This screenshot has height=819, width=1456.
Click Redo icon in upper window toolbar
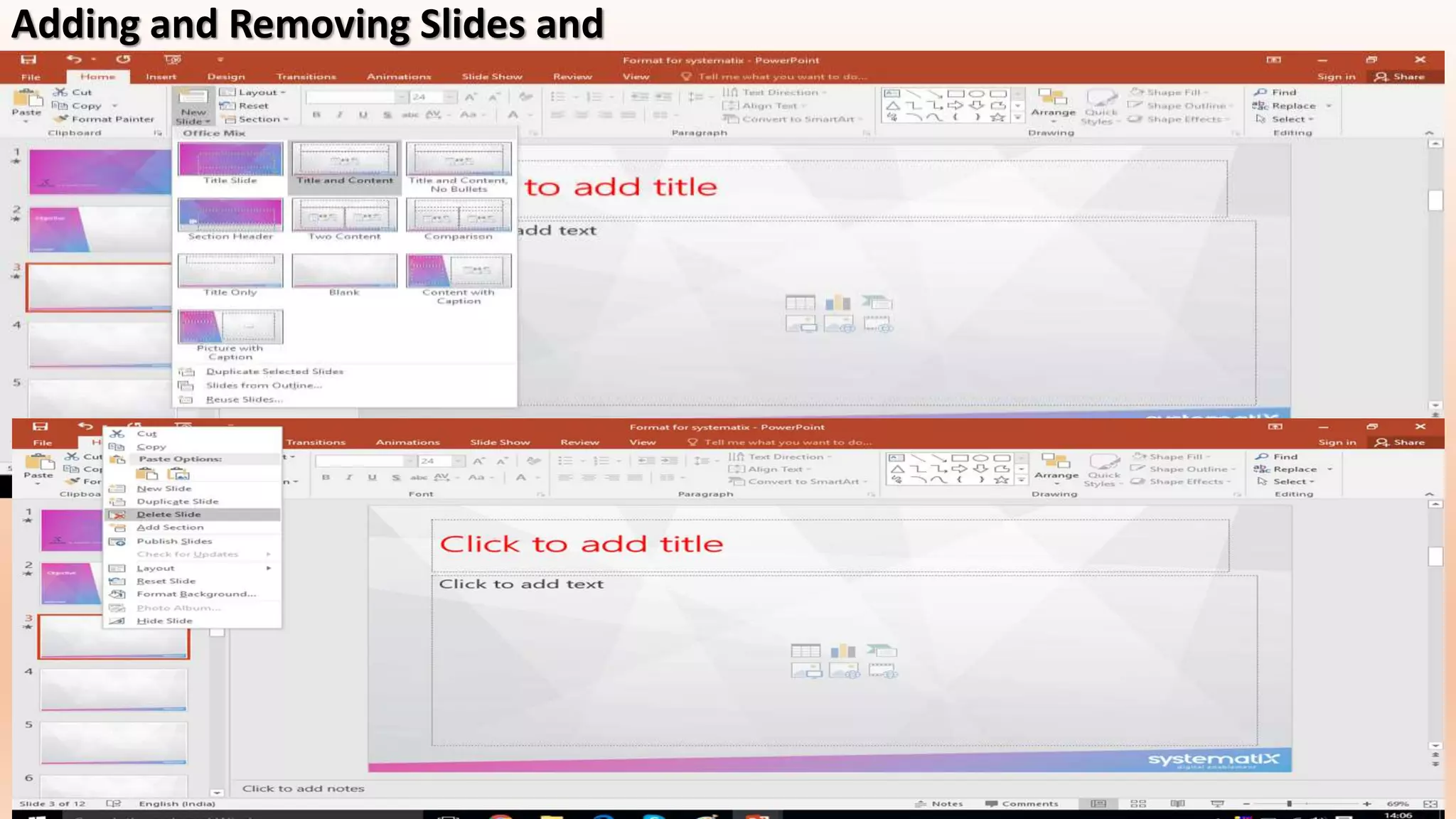click(123, 60)
